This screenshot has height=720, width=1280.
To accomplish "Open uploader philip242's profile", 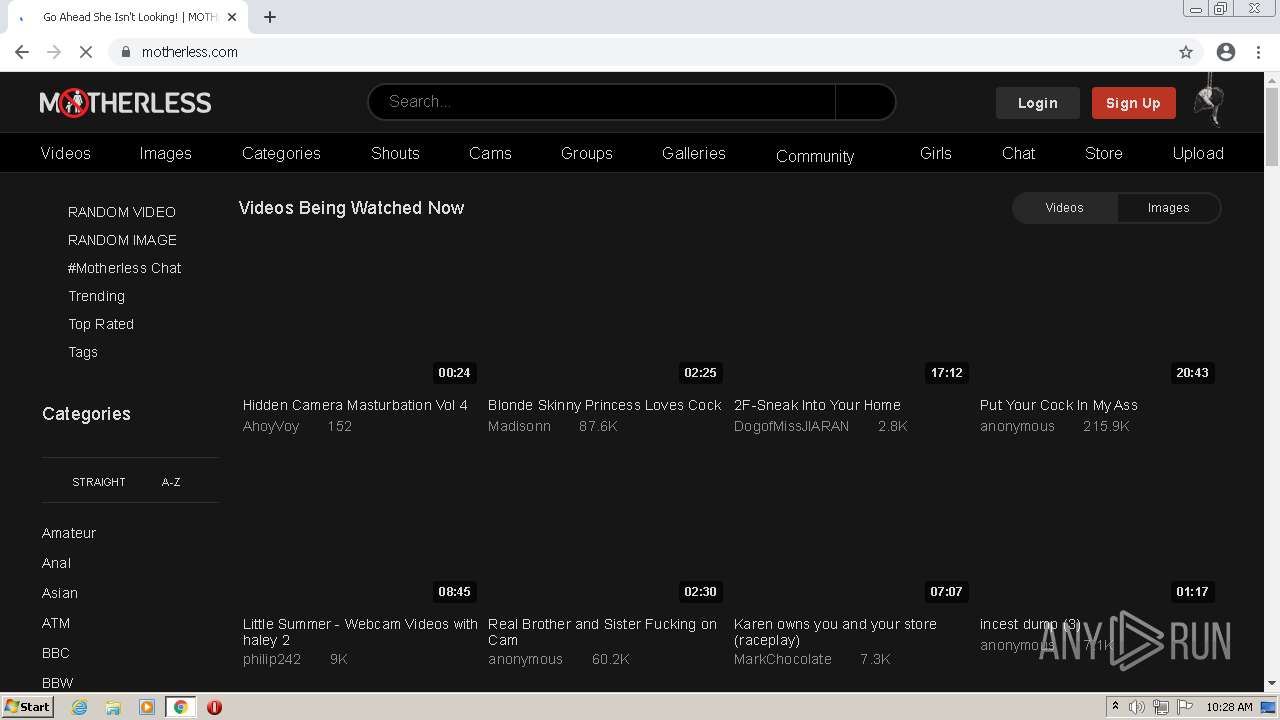I will tap(272, 659).
